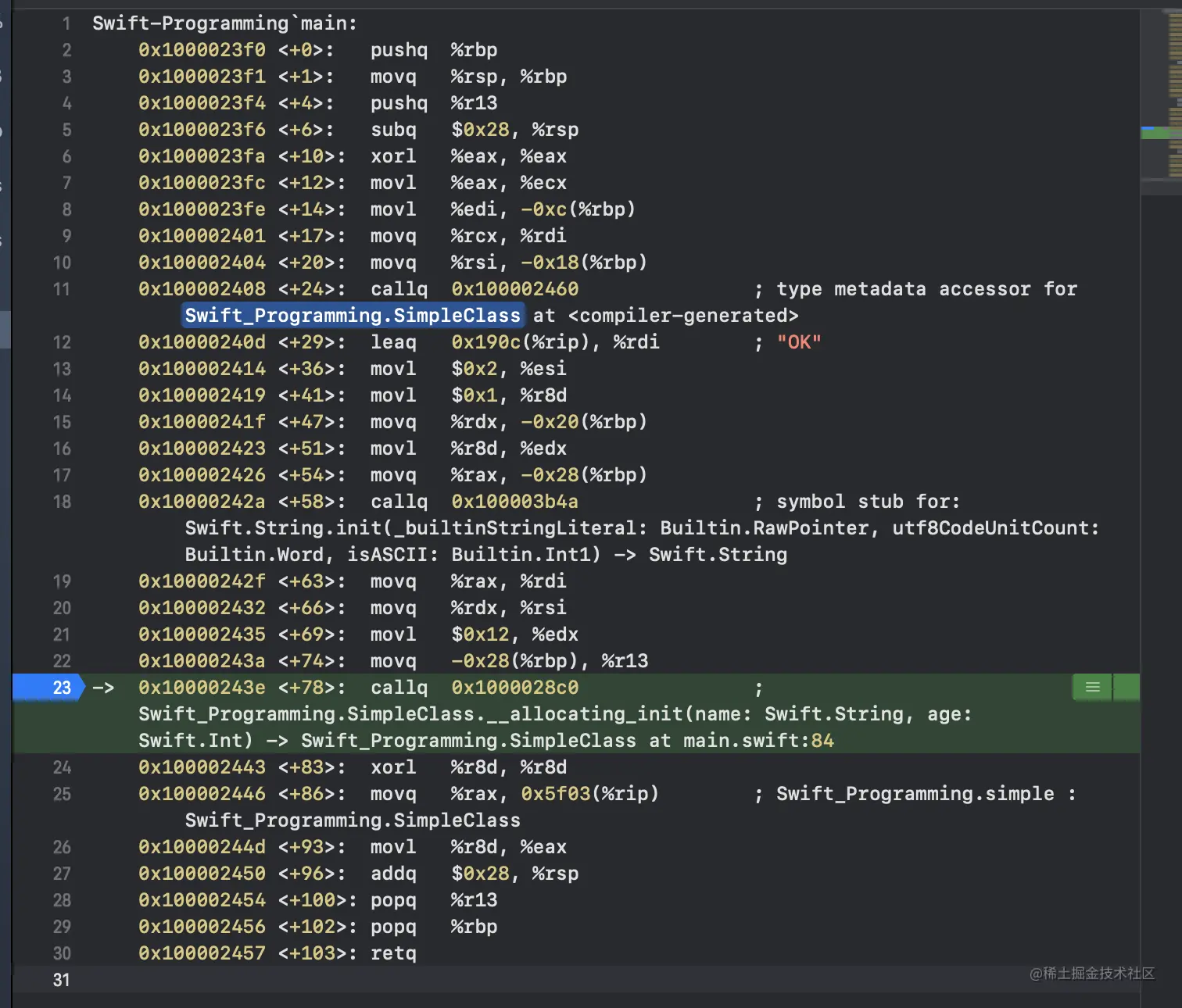
Task: Click the main.swift:84 reference text
Action: pyautogui.click(x=758, y=741)
